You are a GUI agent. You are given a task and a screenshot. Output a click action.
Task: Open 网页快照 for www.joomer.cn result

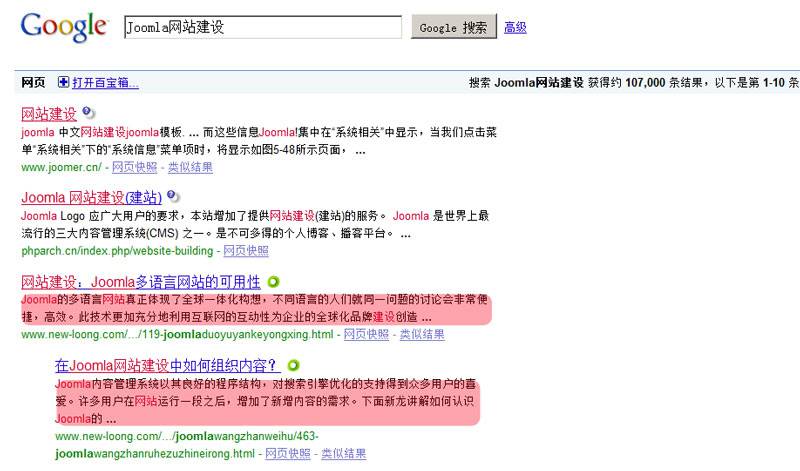tap(134, 167)
